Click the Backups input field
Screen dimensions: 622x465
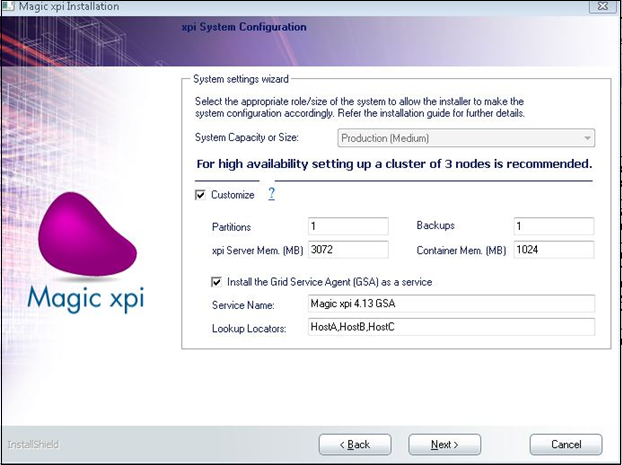(553, 226)
